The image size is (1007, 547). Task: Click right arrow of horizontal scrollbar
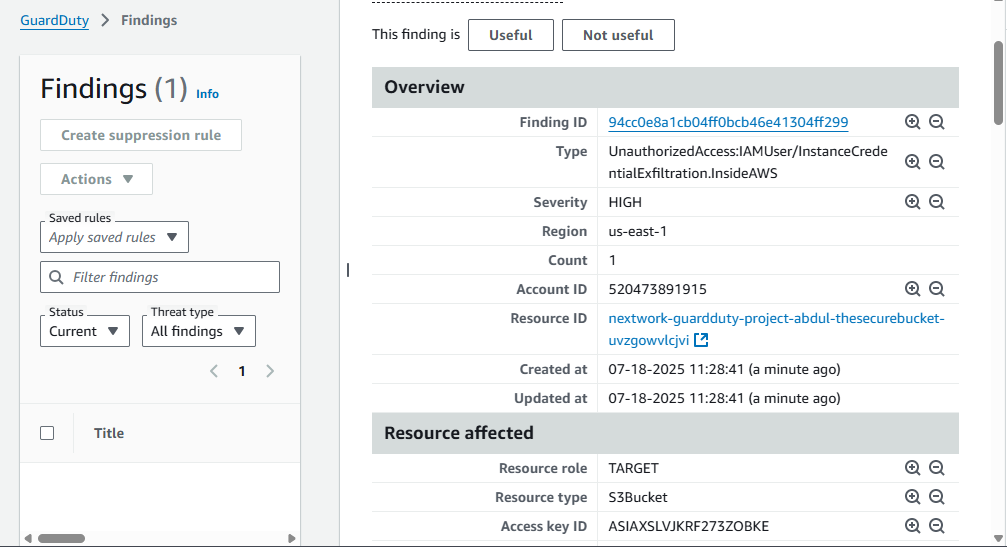click(x=292, y=538)
